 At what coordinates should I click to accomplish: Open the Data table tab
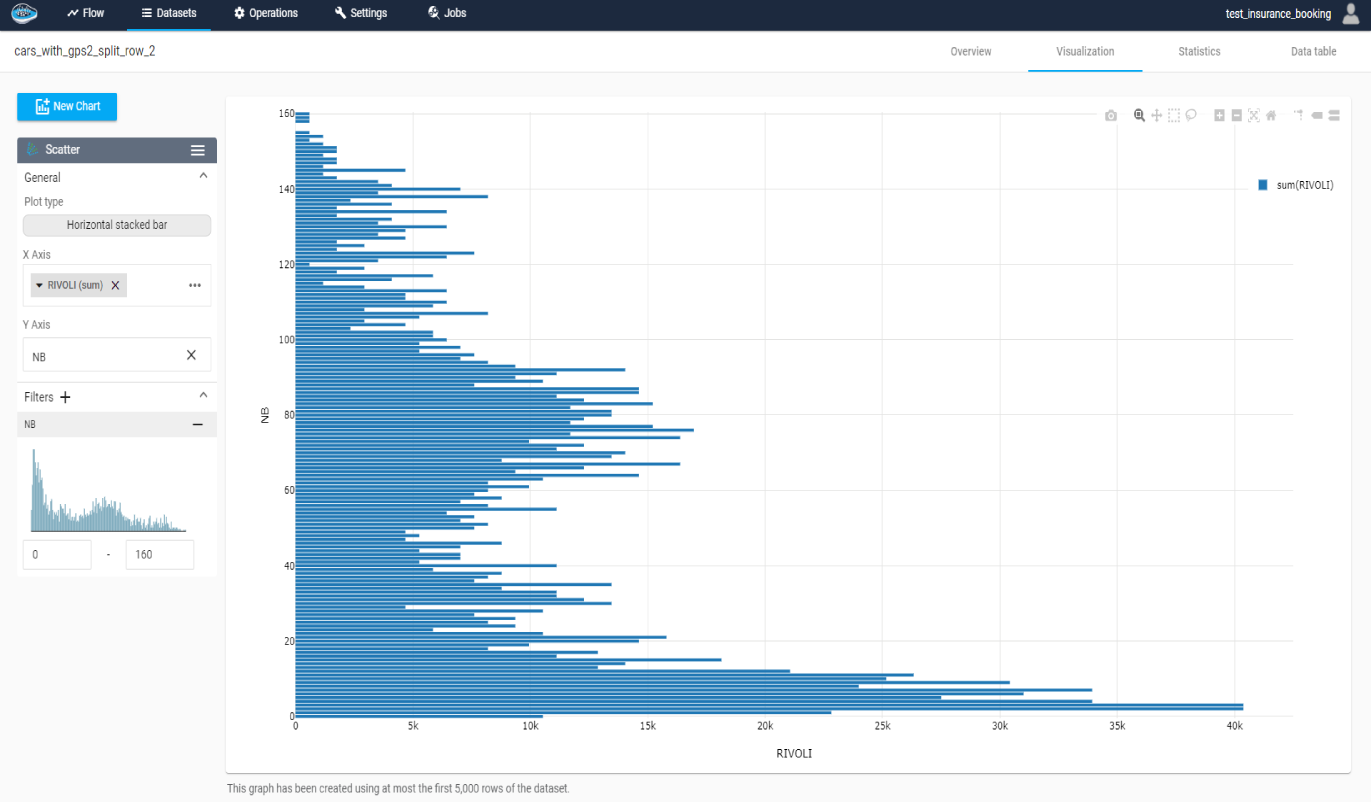[1313, 52]
